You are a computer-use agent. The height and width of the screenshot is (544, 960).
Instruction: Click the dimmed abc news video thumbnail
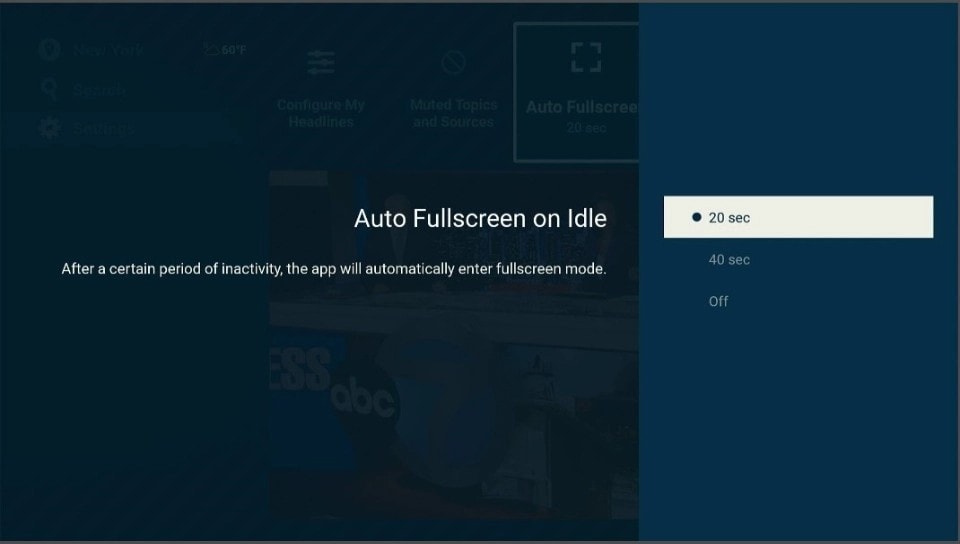pos(454,346)
